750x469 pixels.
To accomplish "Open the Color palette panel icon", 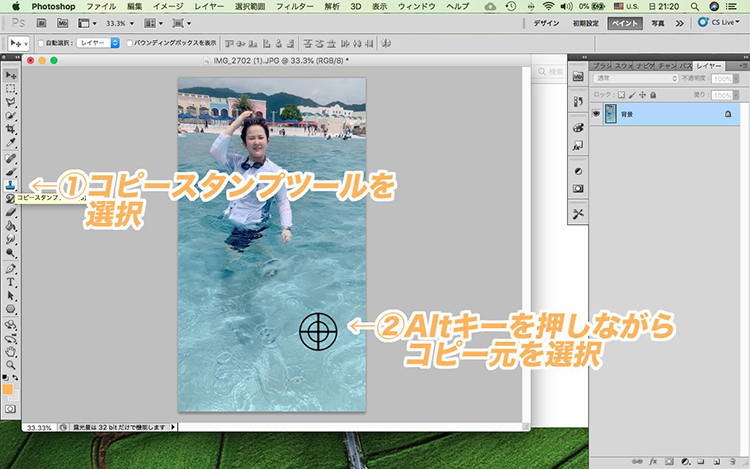I will (578, 128).
